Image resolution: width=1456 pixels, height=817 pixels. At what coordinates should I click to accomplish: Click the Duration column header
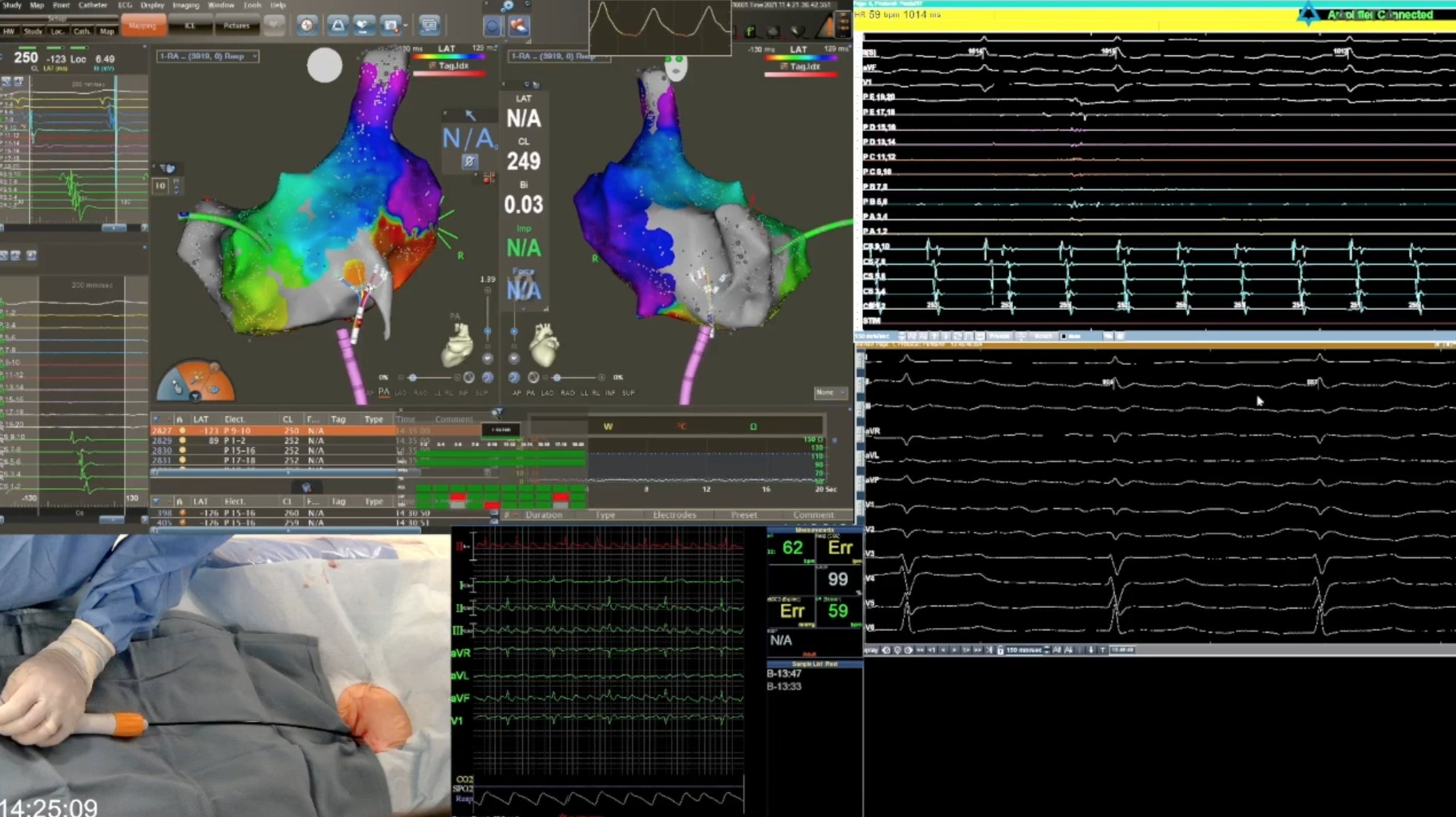tap(544, 515)
